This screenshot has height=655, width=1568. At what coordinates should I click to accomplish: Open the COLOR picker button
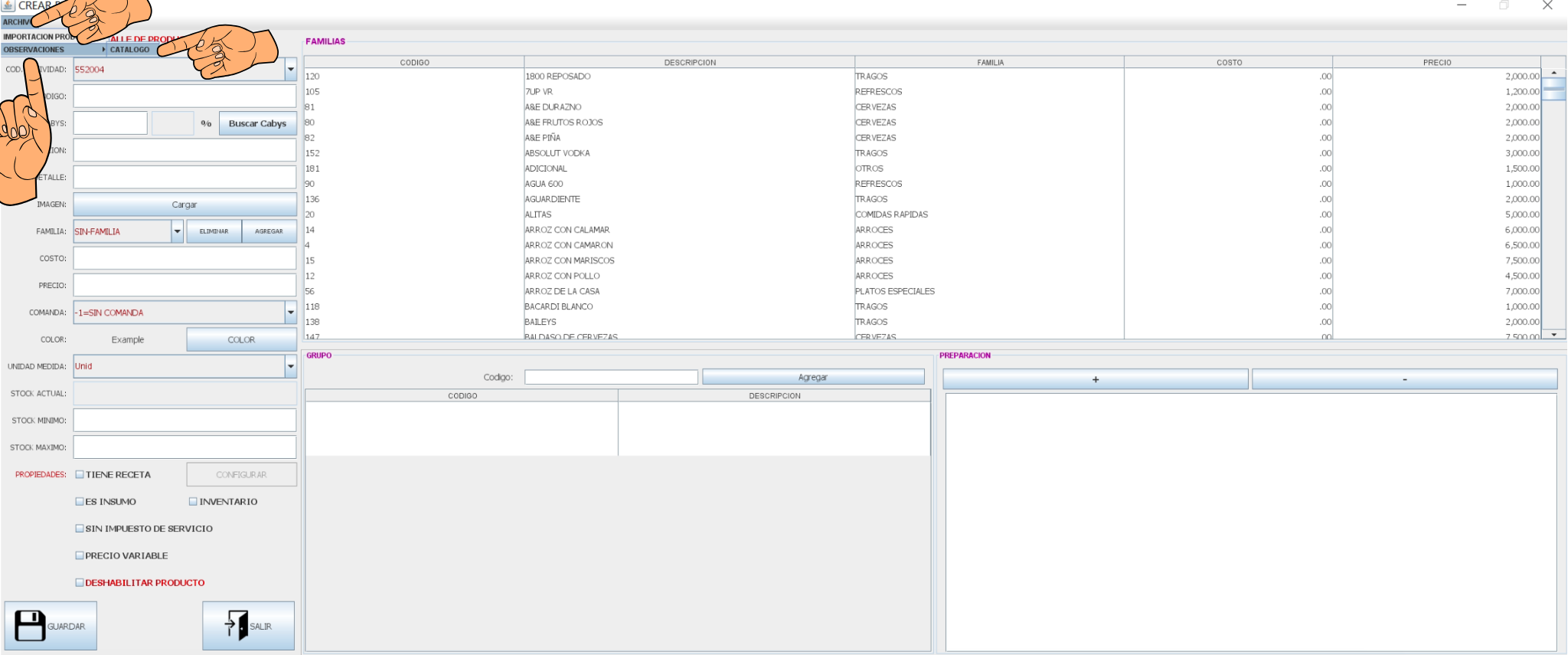pos(241,339)
